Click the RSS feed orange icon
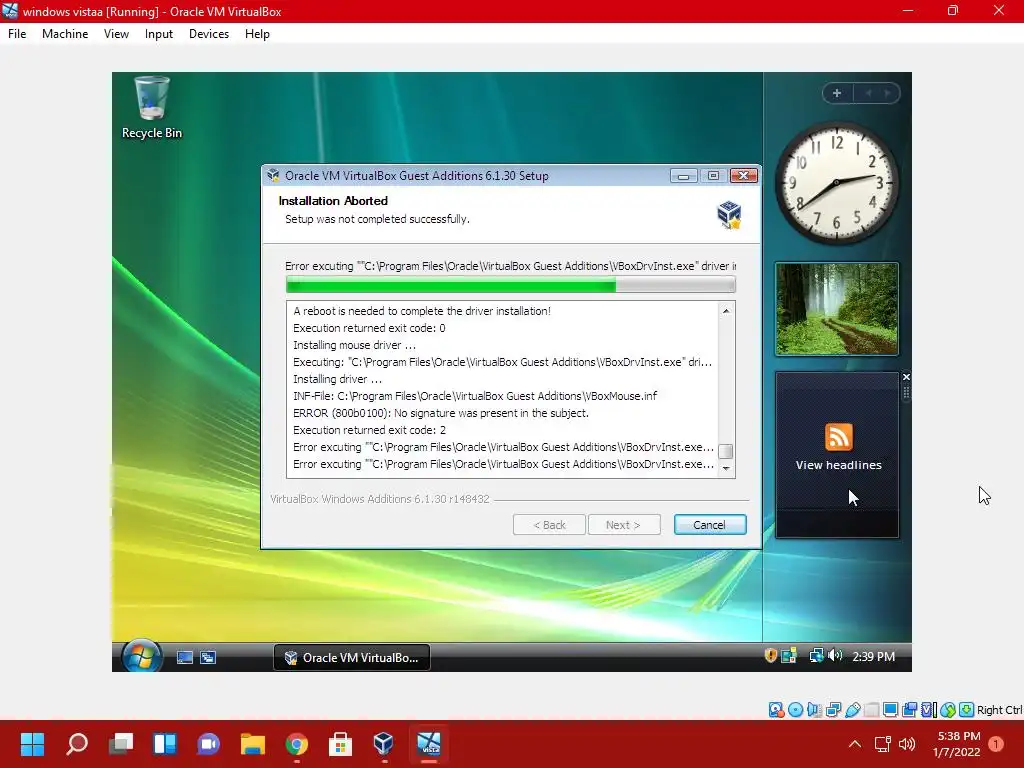The height and width of the screenshot is (768, 1024). tap(839, 437)
